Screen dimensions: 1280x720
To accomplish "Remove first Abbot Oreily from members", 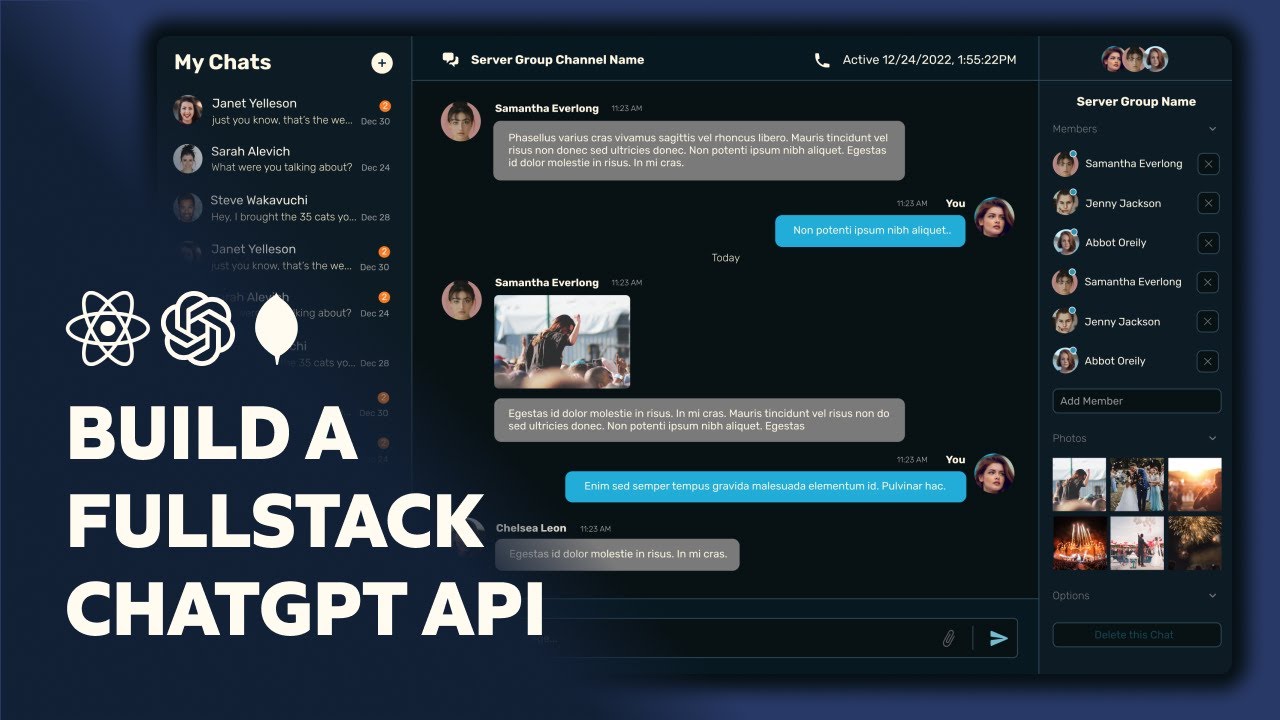I will coord(1208,243).
